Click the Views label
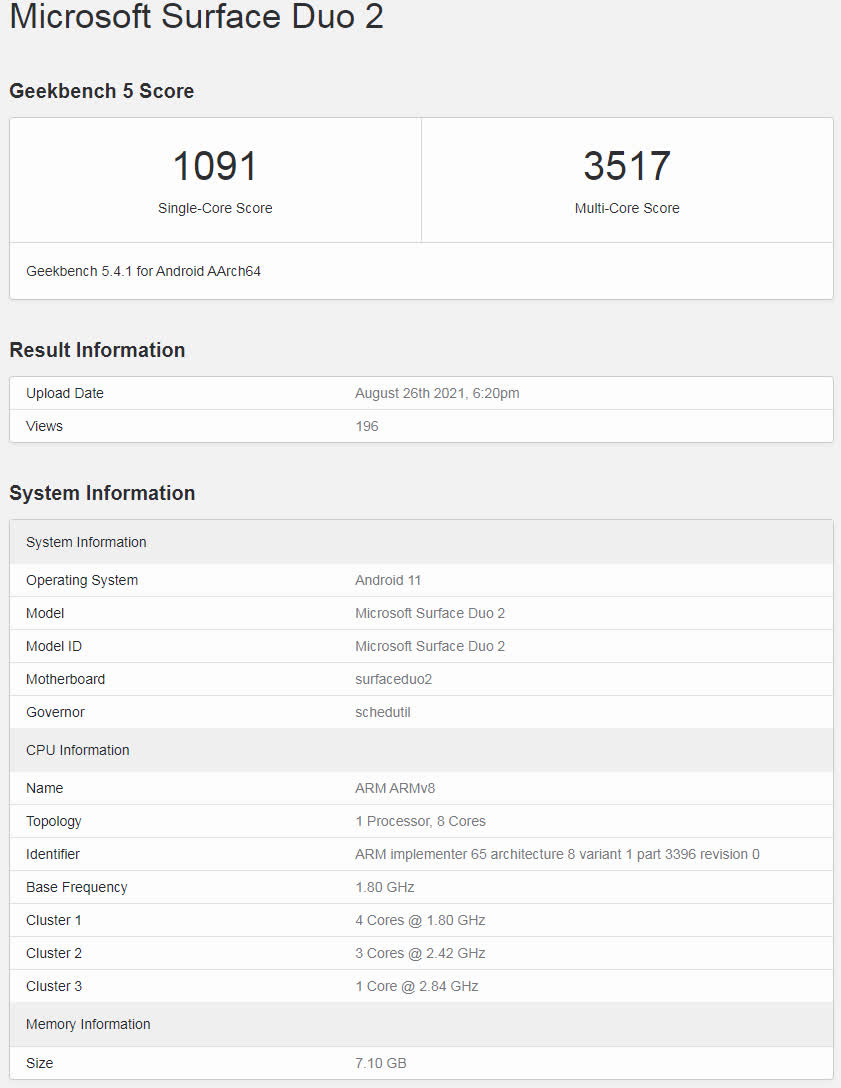The height and width of the screenshot is (1088, 841). pyautogui.click(x=44, y=426)
